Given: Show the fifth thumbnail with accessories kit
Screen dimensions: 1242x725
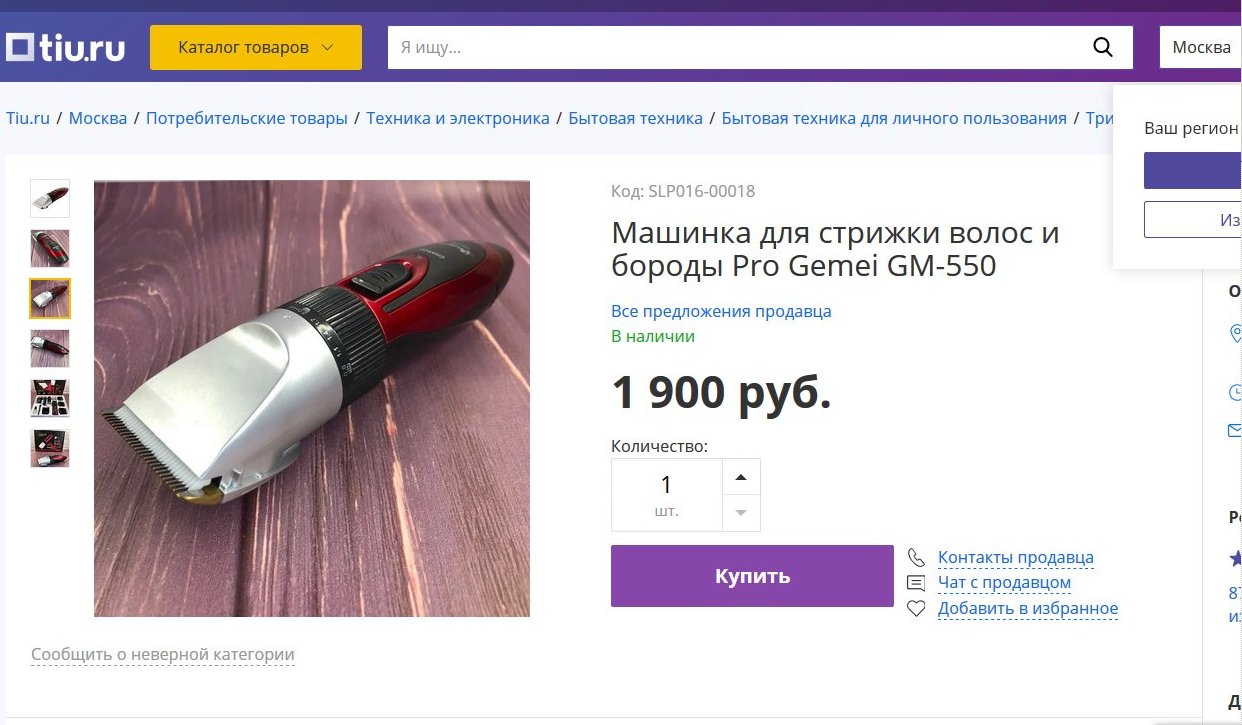Looking at the screenshot, I should pos(50,398).
